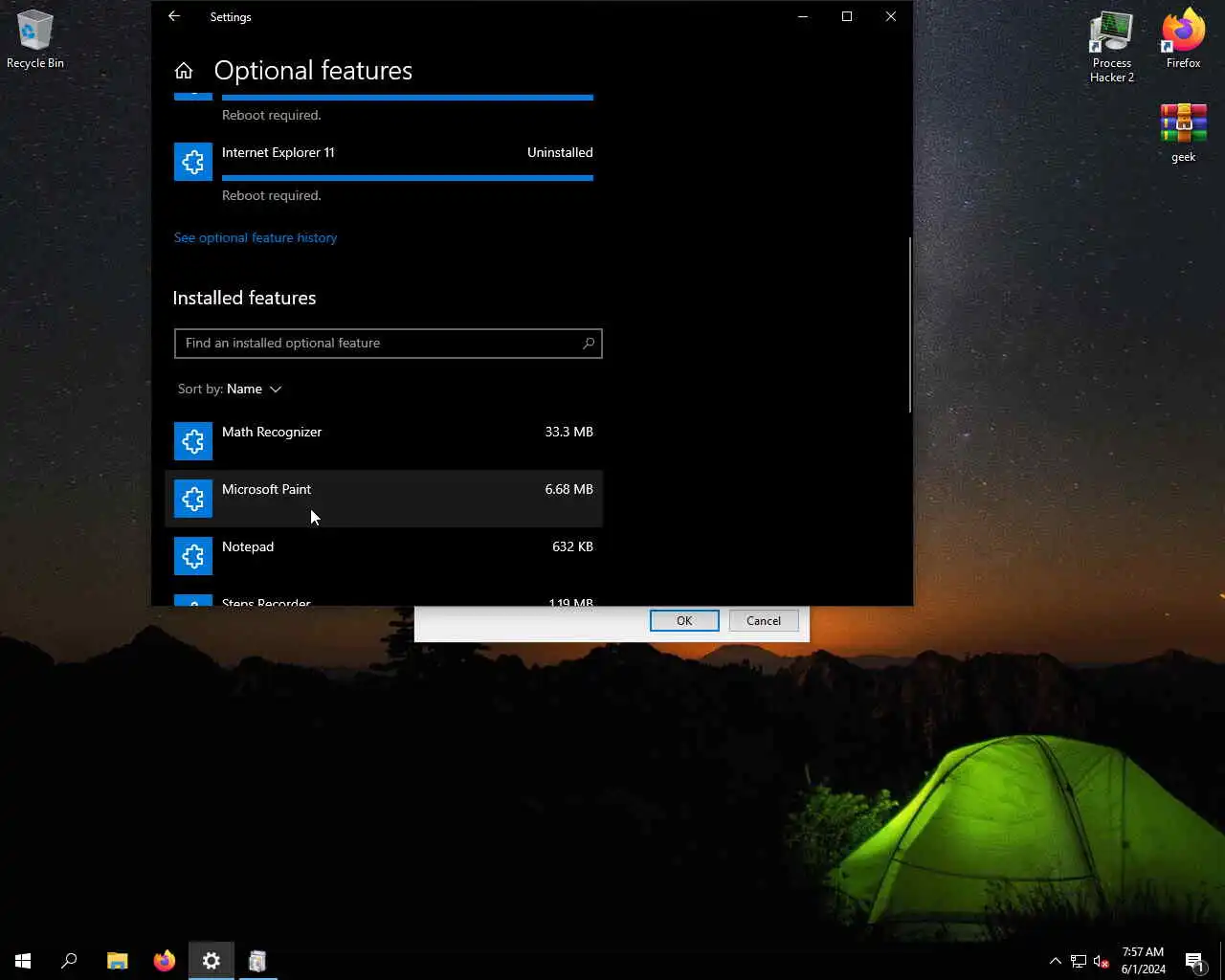Open the Windows Start menu
The width and height of the screenshot is (1225, 980).
tap(23, 961)
